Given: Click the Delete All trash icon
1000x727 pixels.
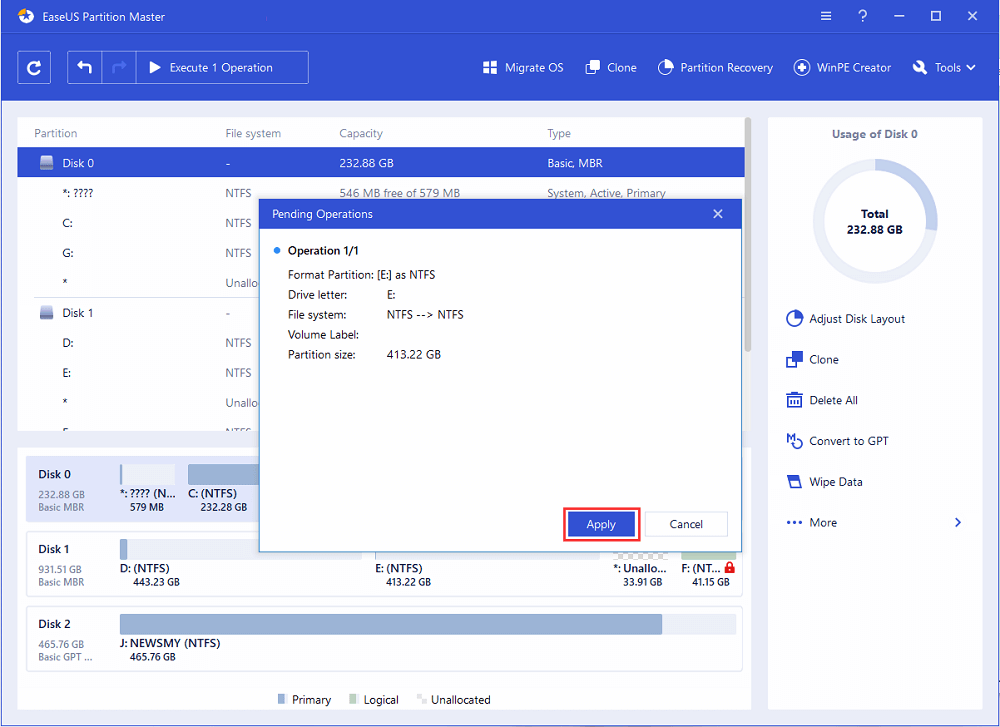Looking at the screenshot, I should (794, 400).
